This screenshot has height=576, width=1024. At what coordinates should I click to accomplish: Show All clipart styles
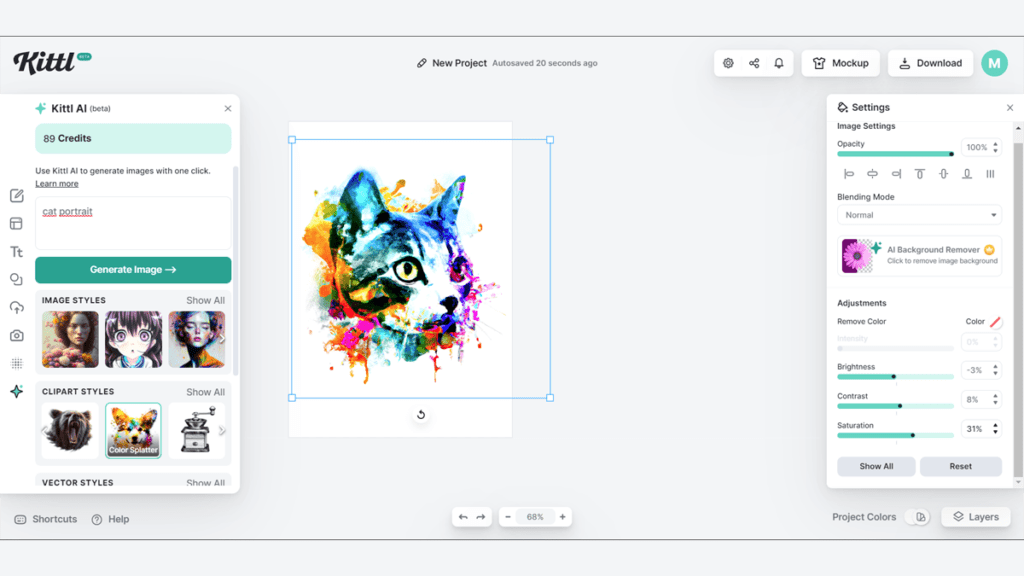tap(207, 391)
